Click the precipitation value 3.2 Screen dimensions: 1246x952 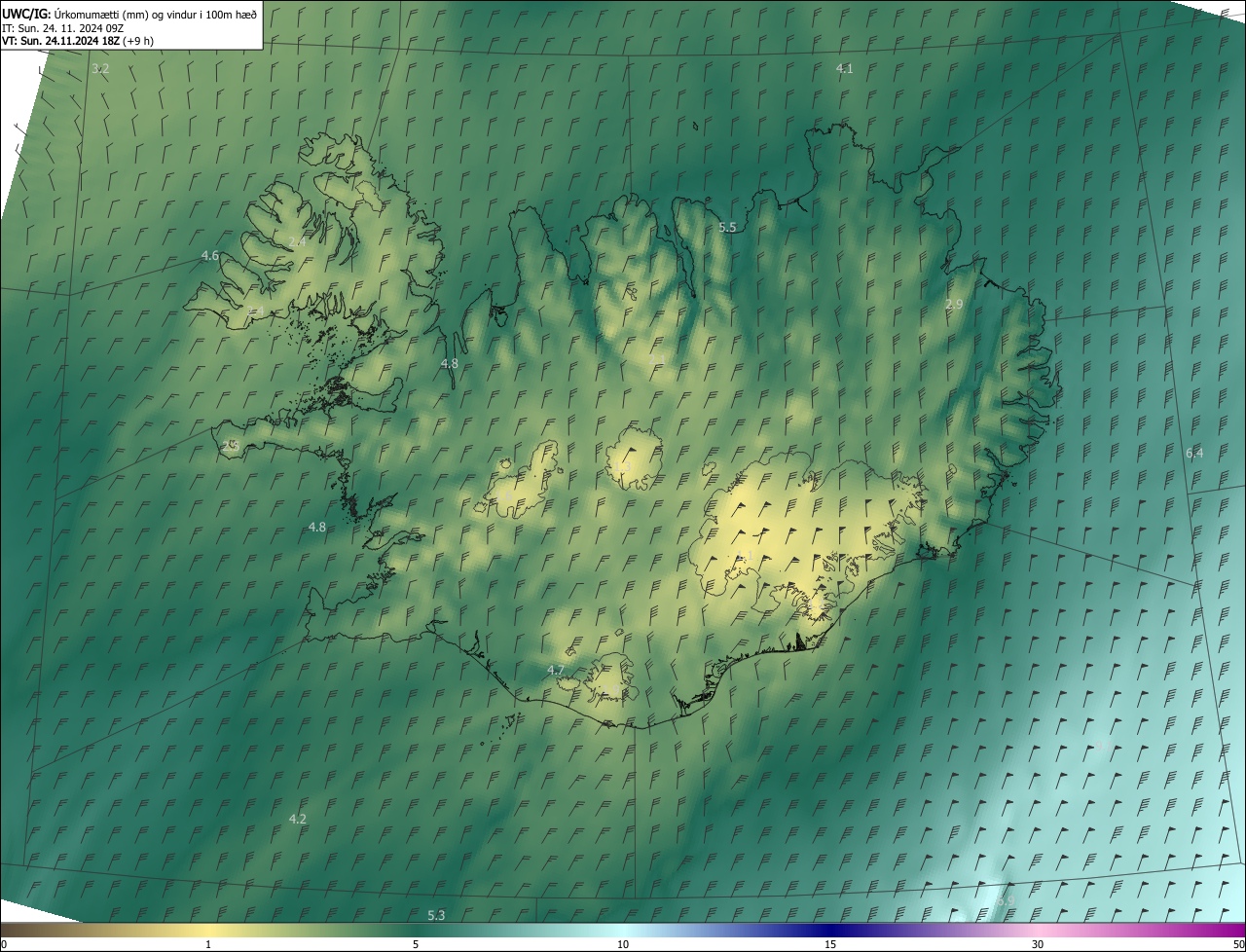pyautogui.click(x=100, y=69)
